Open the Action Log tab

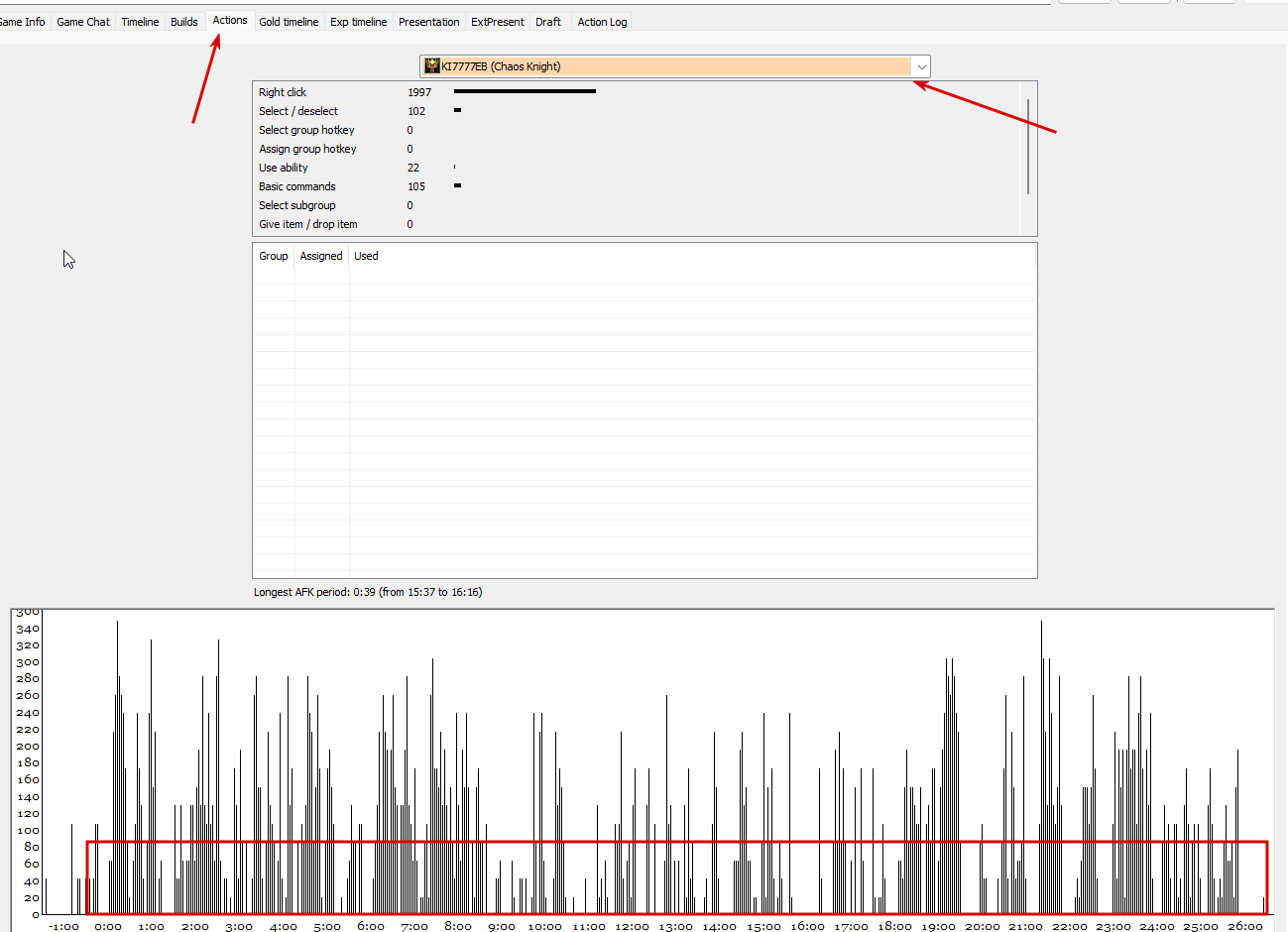(602, 22)
